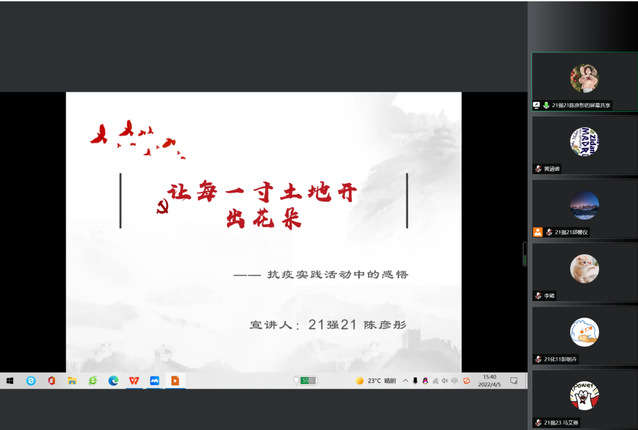Click the green battery indicator in taskbar
The height and width of the screenshot is (430, 638).
[308, 381]
